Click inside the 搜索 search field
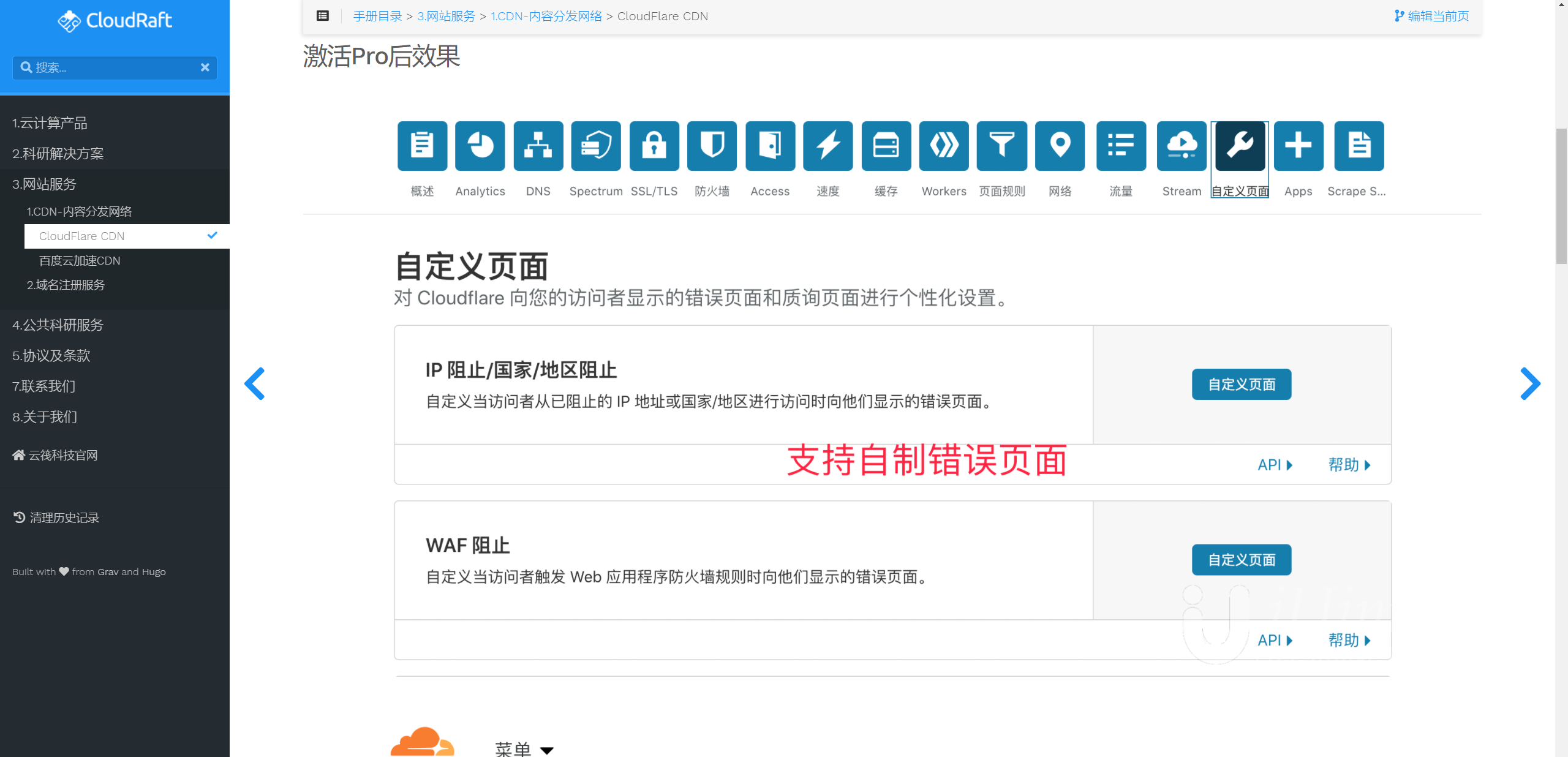The image size is (1568, 757). click(x=115, y=67)
